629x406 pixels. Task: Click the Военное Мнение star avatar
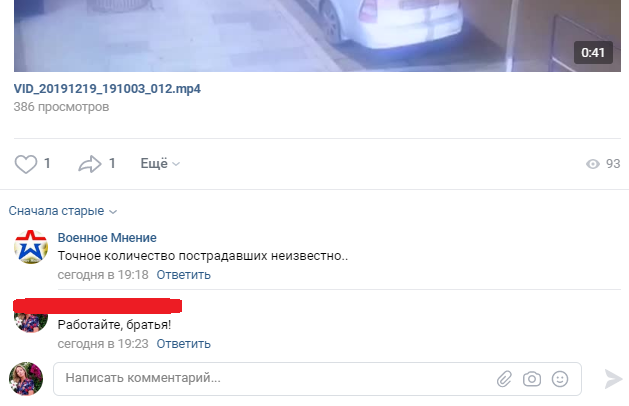[x=31, y=247]
